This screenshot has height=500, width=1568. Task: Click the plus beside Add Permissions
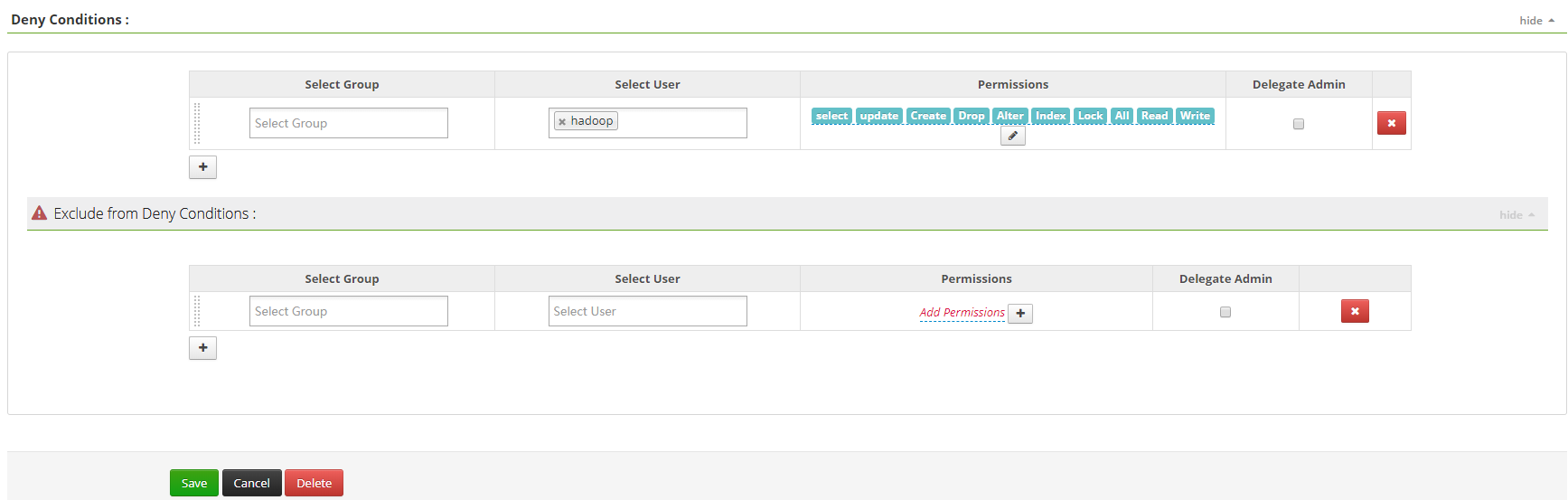coord(1020,313)
